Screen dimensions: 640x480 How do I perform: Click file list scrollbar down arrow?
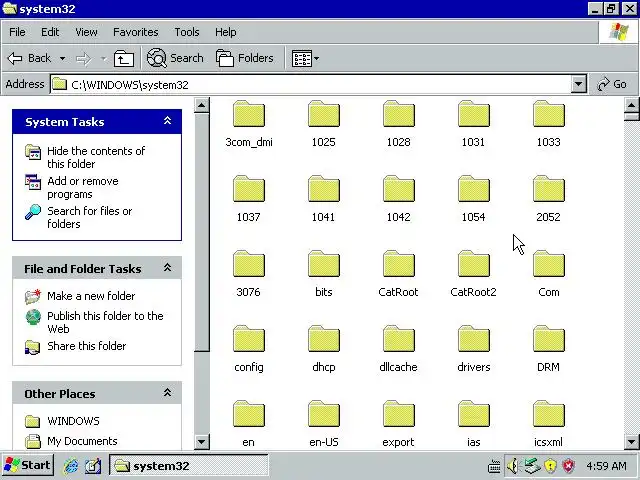click(631, 441)
